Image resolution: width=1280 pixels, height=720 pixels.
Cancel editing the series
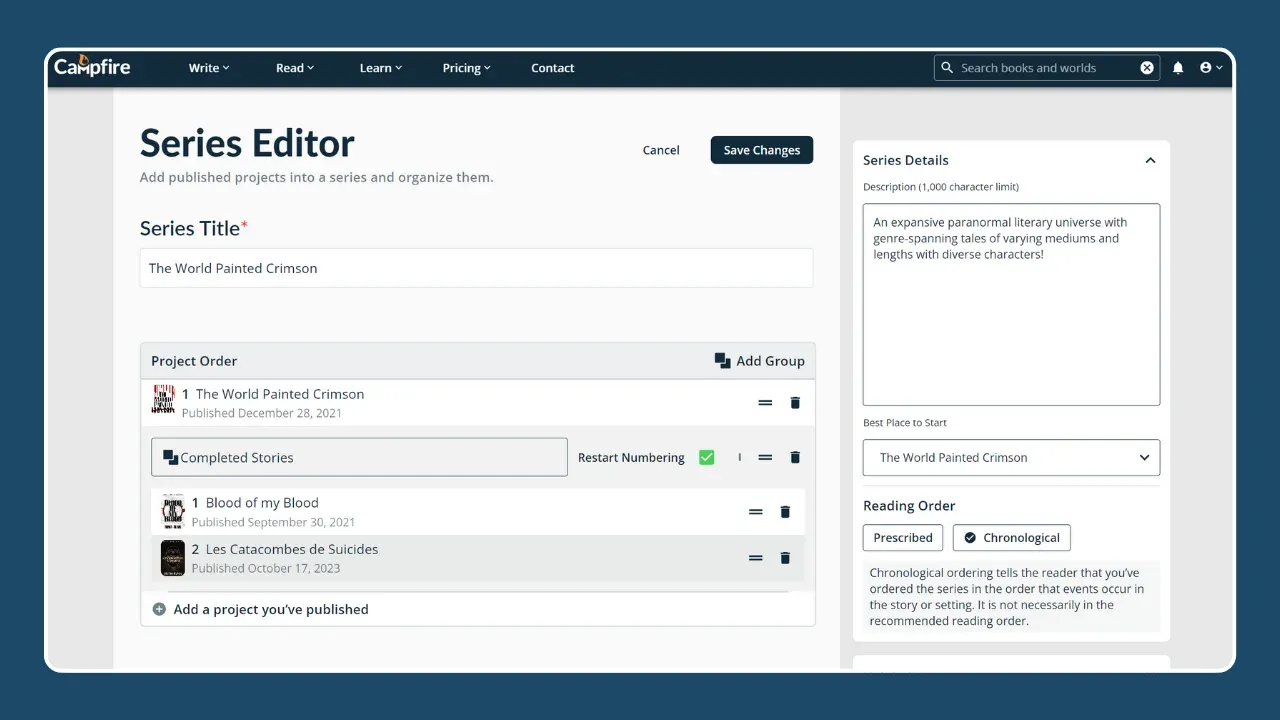(x=660, y=149)
